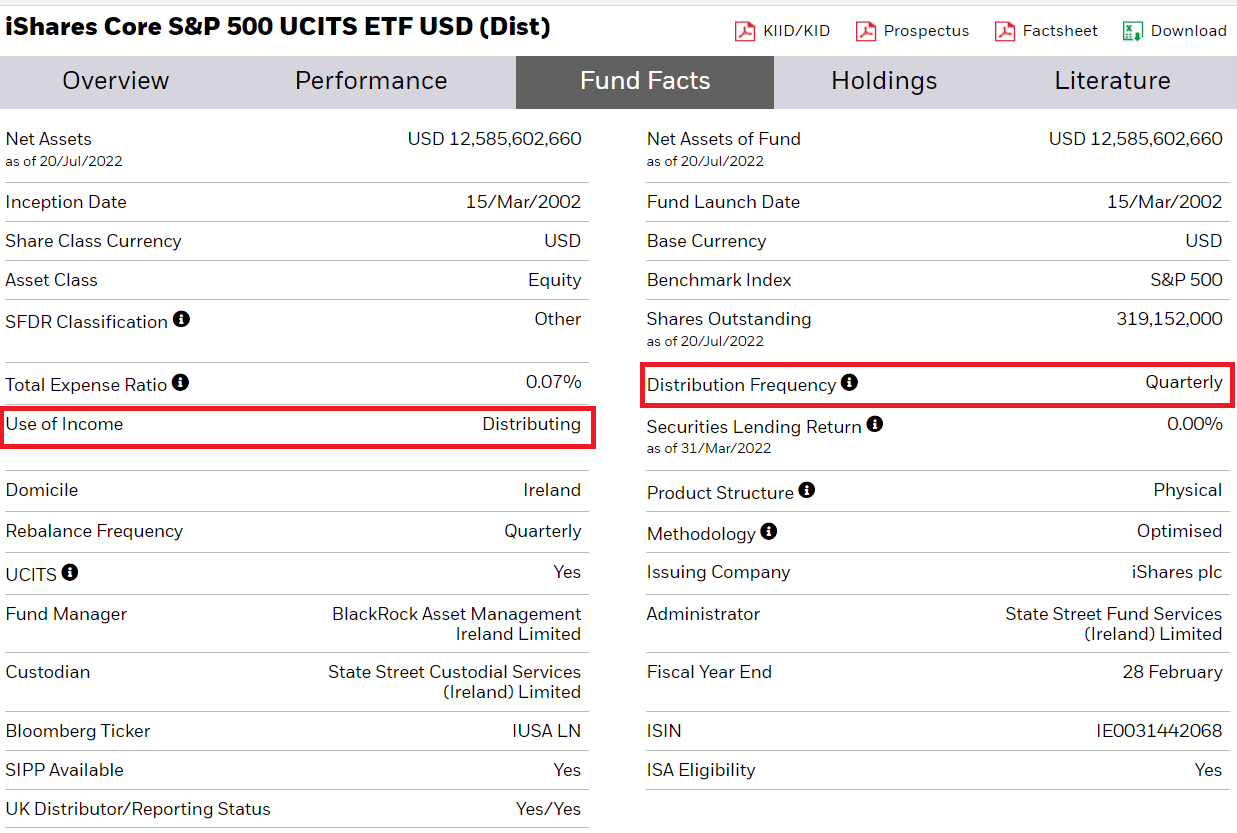
Task: Open the info icon next to Securities Lending Return
Action: pyautogui.click(x=875, y=424)
